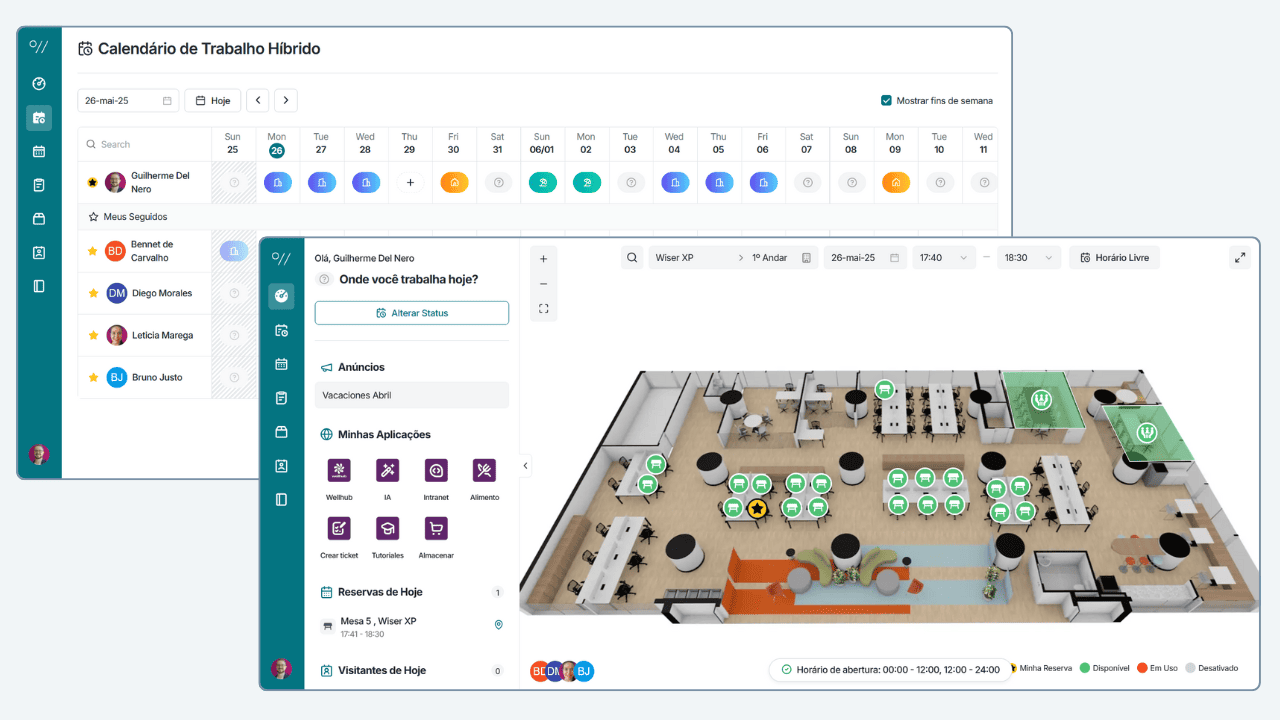Click user avatar at calendar window sidebar bottom
Image resolution: width=1280 pixels, height=720 pixels.
click(39, 454)
